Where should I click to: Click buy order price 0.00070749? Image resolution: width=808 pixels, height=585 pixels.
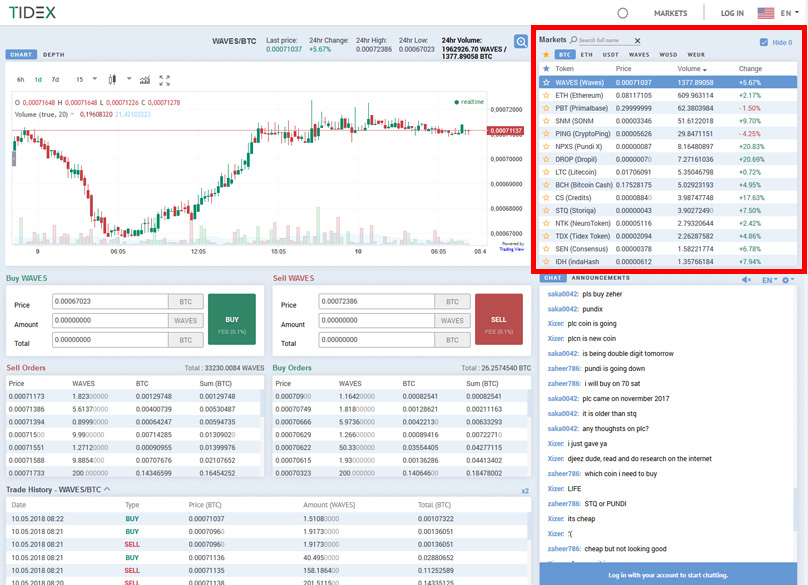coord(293,409)
